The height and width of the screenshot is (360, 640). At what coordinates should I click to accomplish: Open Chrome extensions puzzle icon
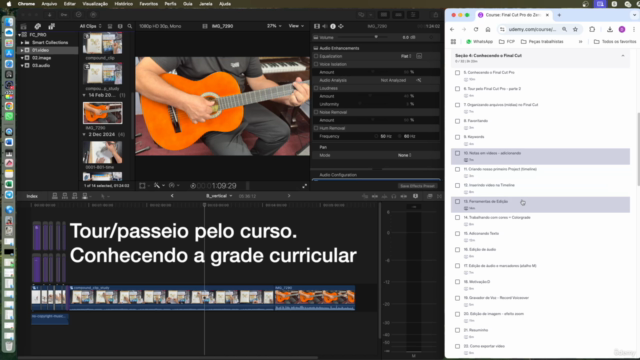pyautogui.click(x=592, y=29)
